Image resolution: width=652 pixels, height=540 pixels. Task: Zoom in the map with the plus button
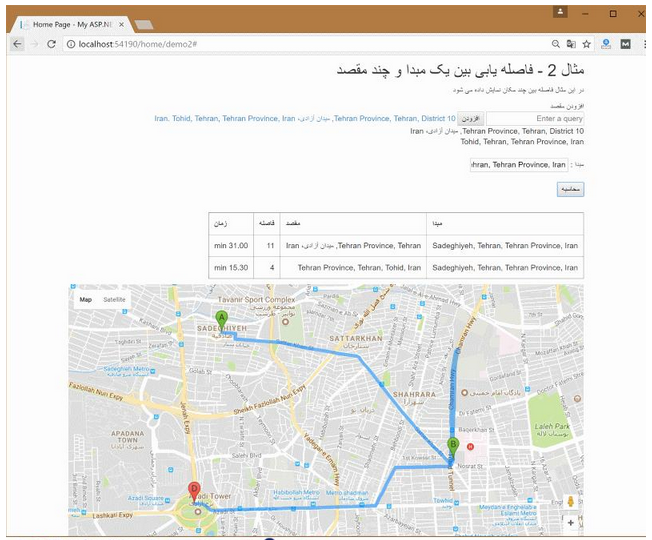(x=570, y=523)
